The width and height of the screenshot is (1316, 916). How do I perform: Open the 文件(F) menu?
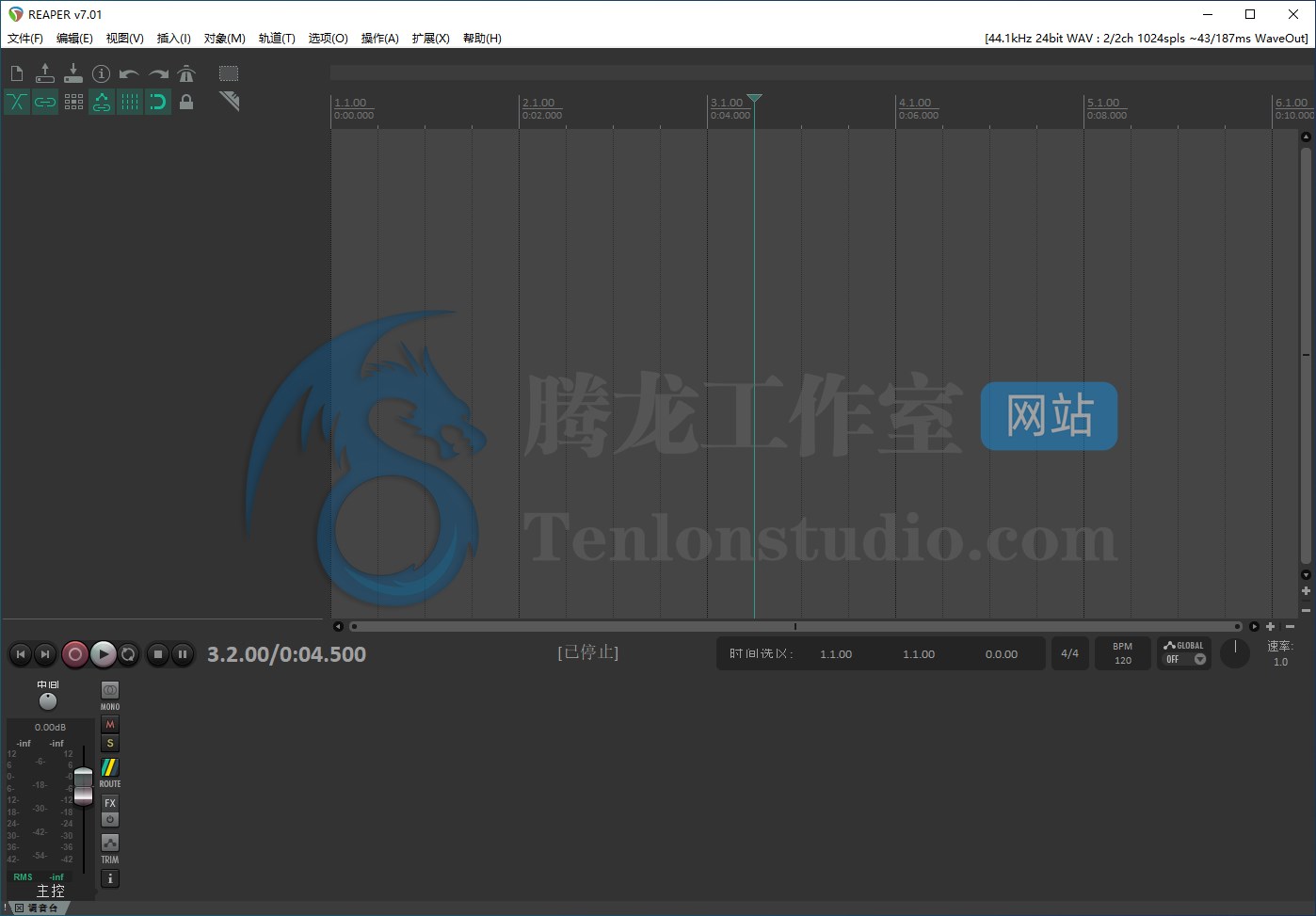(25, 39)
